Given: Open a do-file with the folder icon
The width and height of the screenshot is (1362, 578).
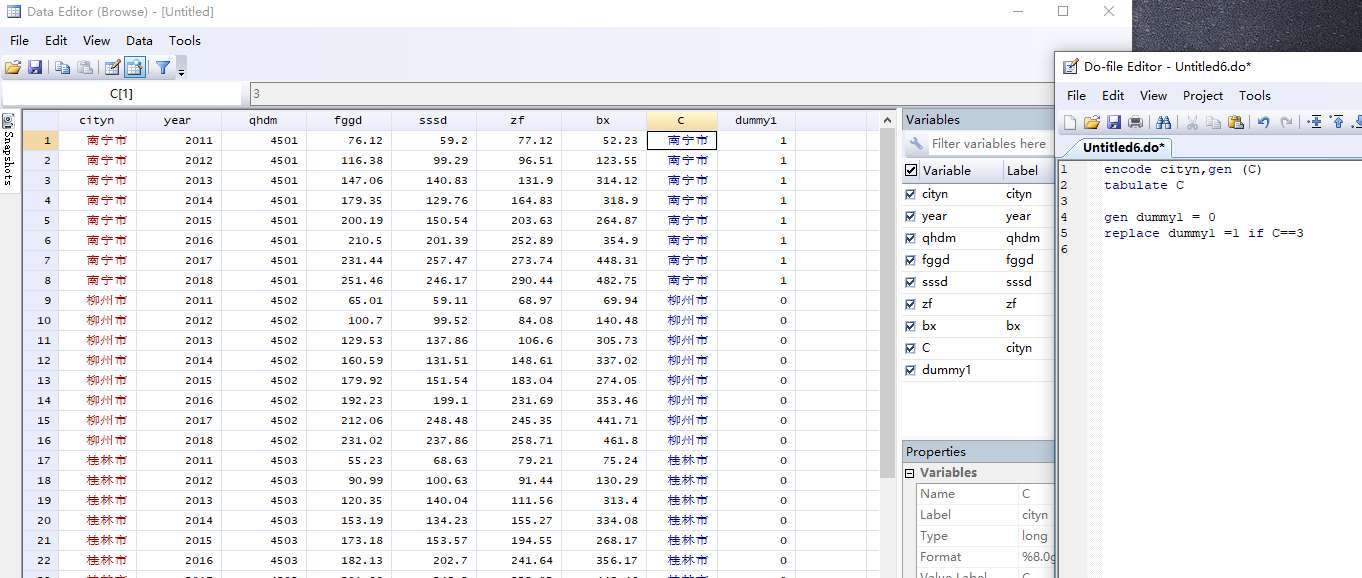Looking at the screenshot, I should click(x=1091, y=122).
